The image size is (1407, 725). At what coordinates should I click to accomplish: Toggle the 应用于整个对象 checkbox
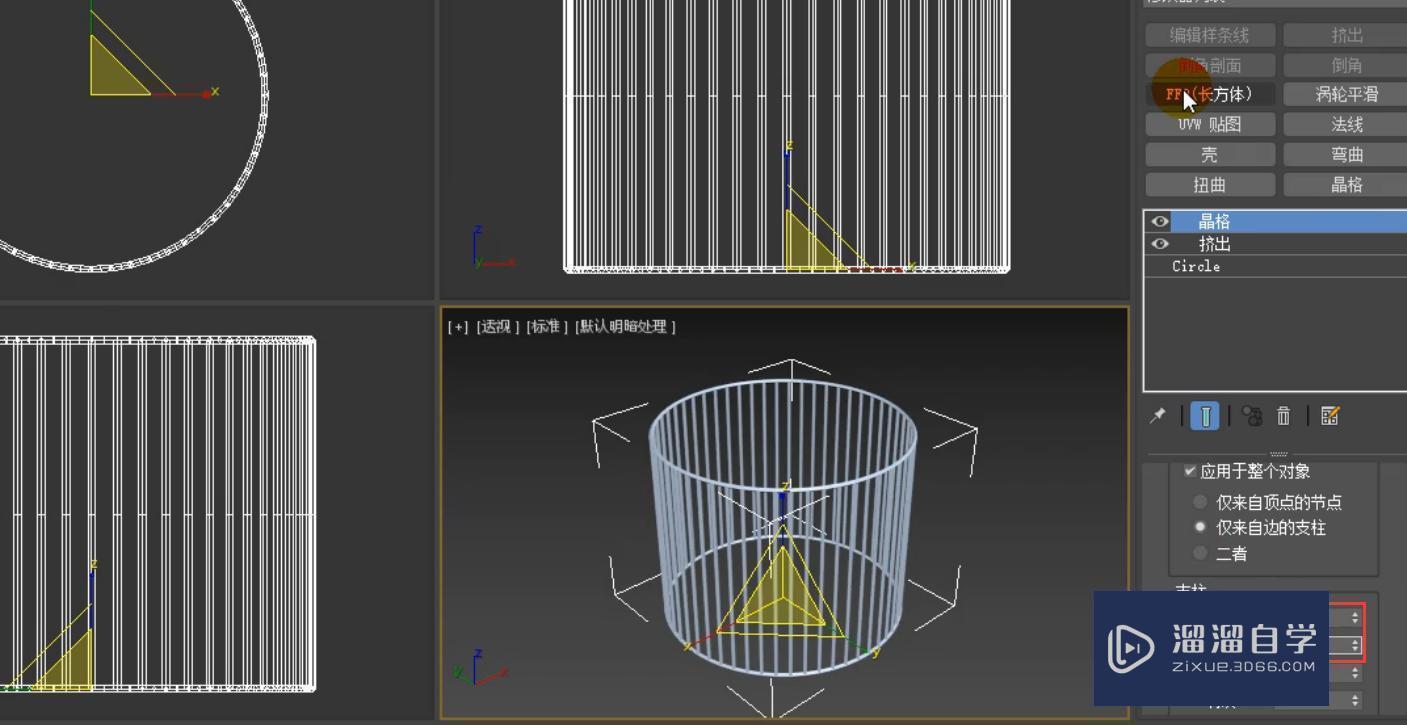tap(1190, 471)
